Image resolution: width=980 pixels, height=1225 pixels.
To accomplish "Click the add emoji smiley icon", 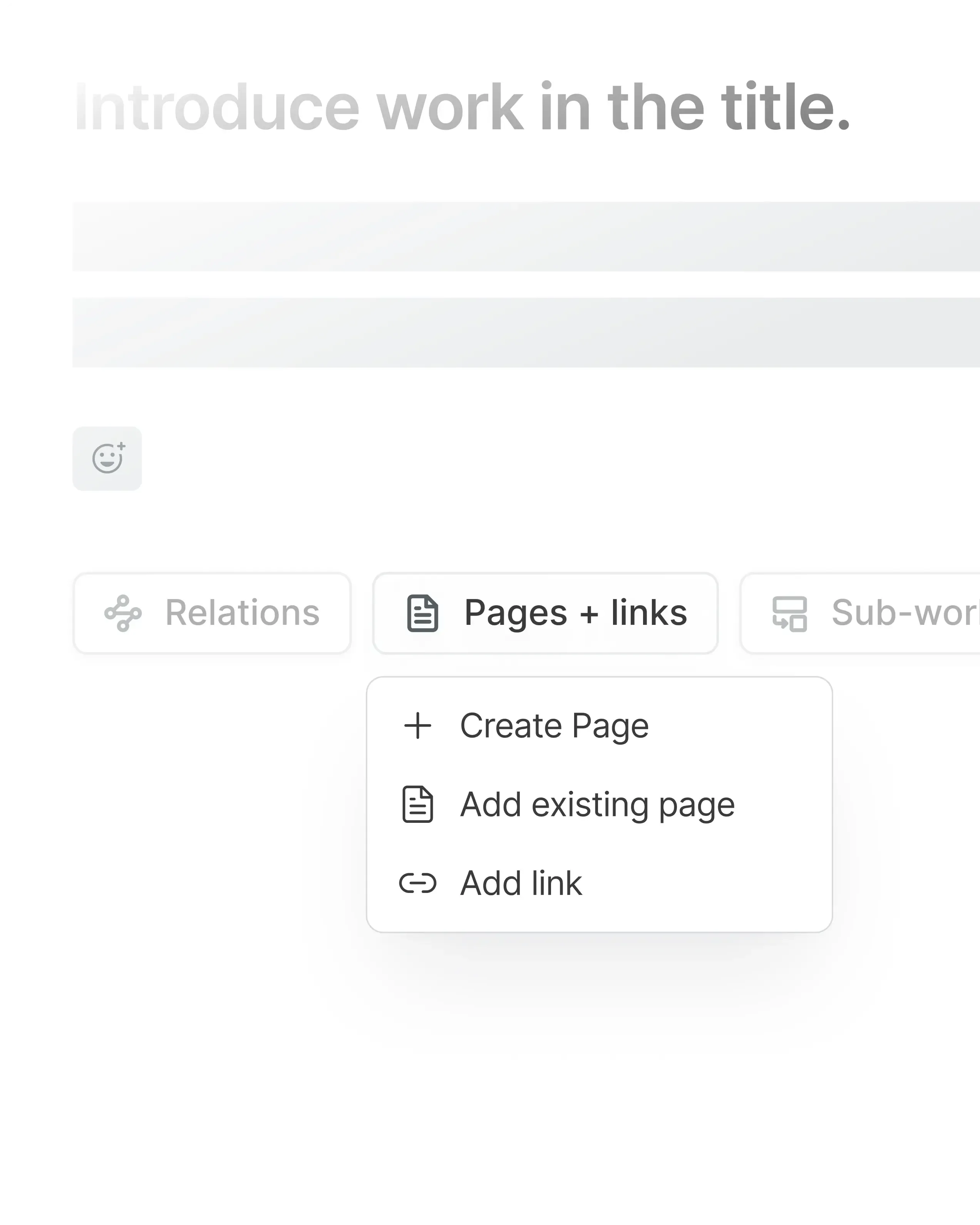I will pos(107,458).
